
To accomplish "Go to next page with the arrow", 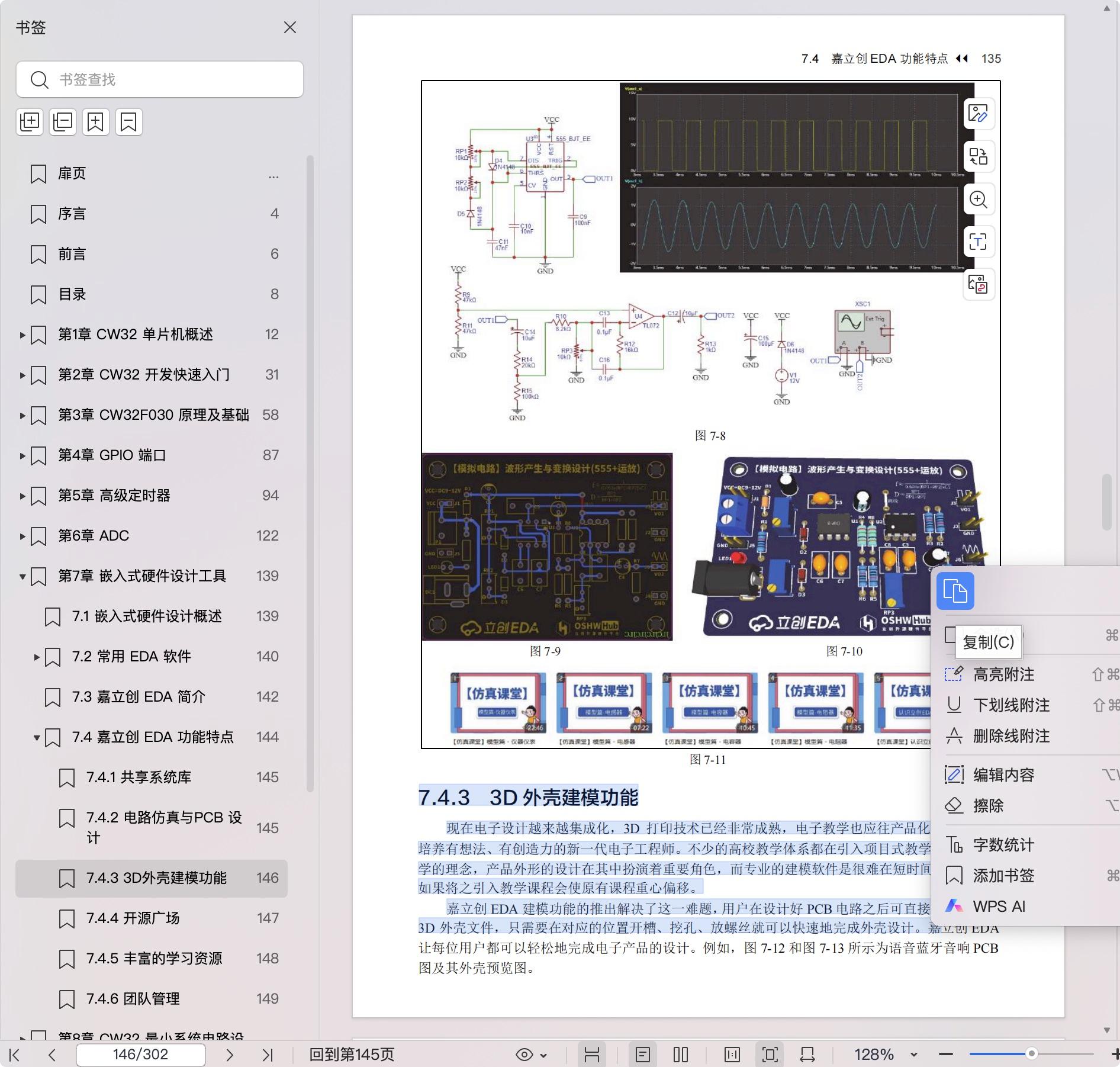I will 230,1055.
